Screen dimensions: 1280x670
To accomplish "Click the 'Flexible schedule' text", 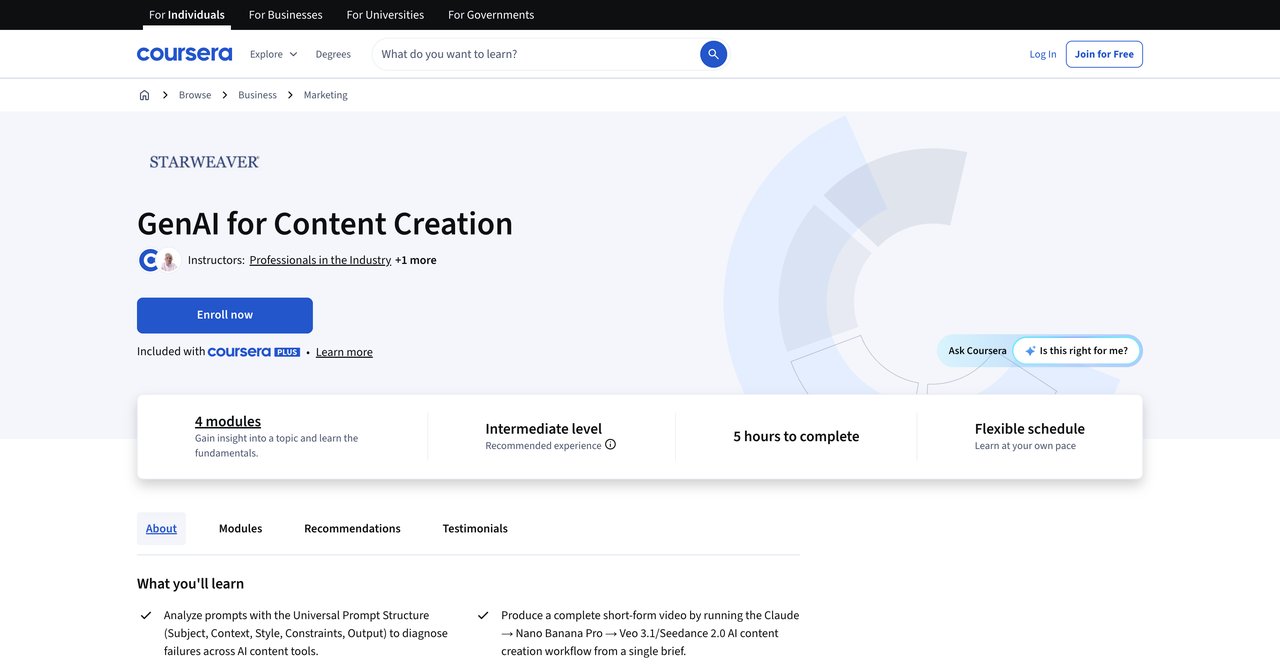I will (1030, 428).
